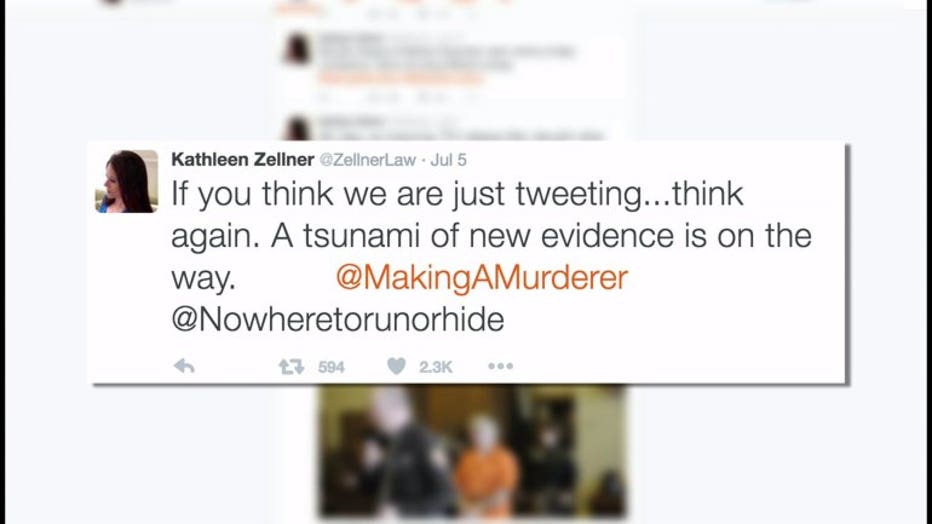This screenshot has width=932, height=524.
Task: Click the tweet text about a tsunami of evidence
Action: point(491,236)
